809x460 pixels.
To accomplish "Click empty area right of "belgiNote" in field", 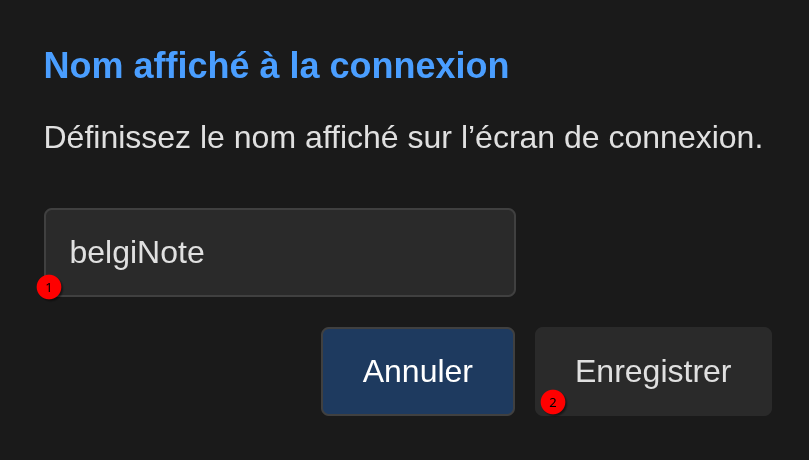I will (380, 252).
